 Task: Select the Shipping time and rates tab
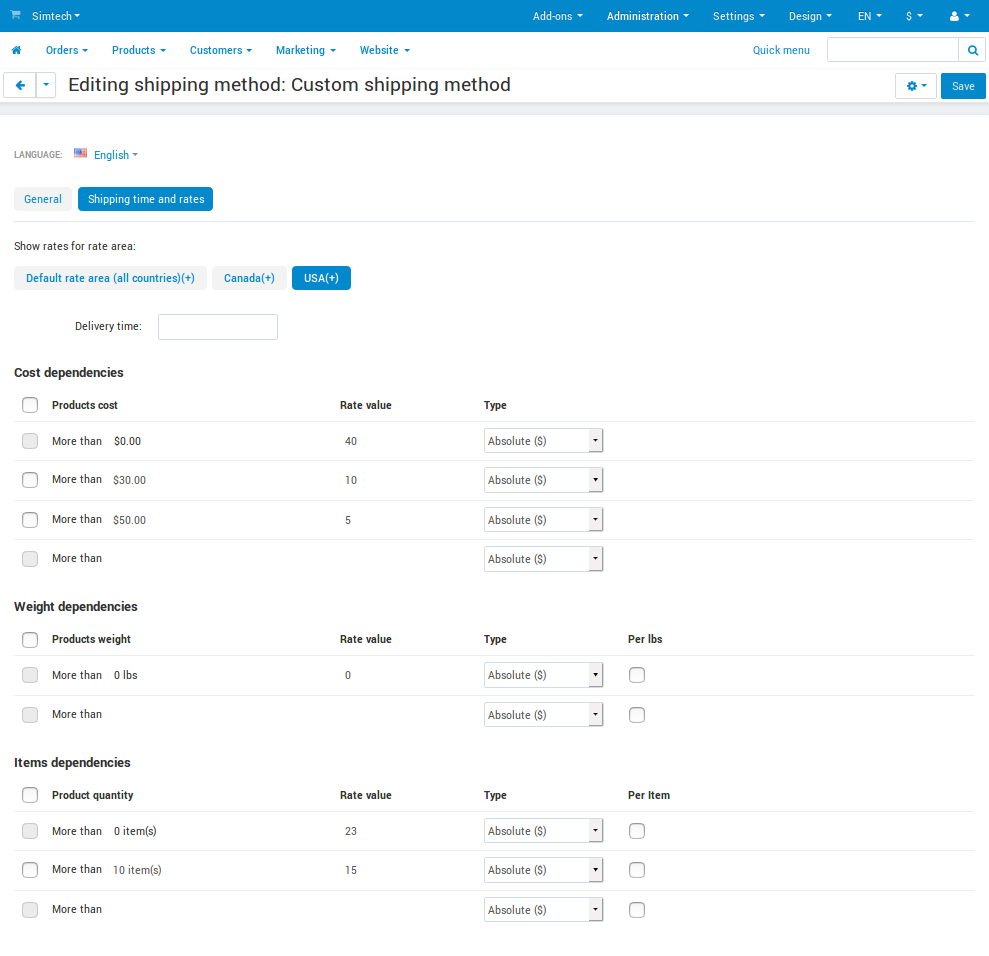pos(146,199)
